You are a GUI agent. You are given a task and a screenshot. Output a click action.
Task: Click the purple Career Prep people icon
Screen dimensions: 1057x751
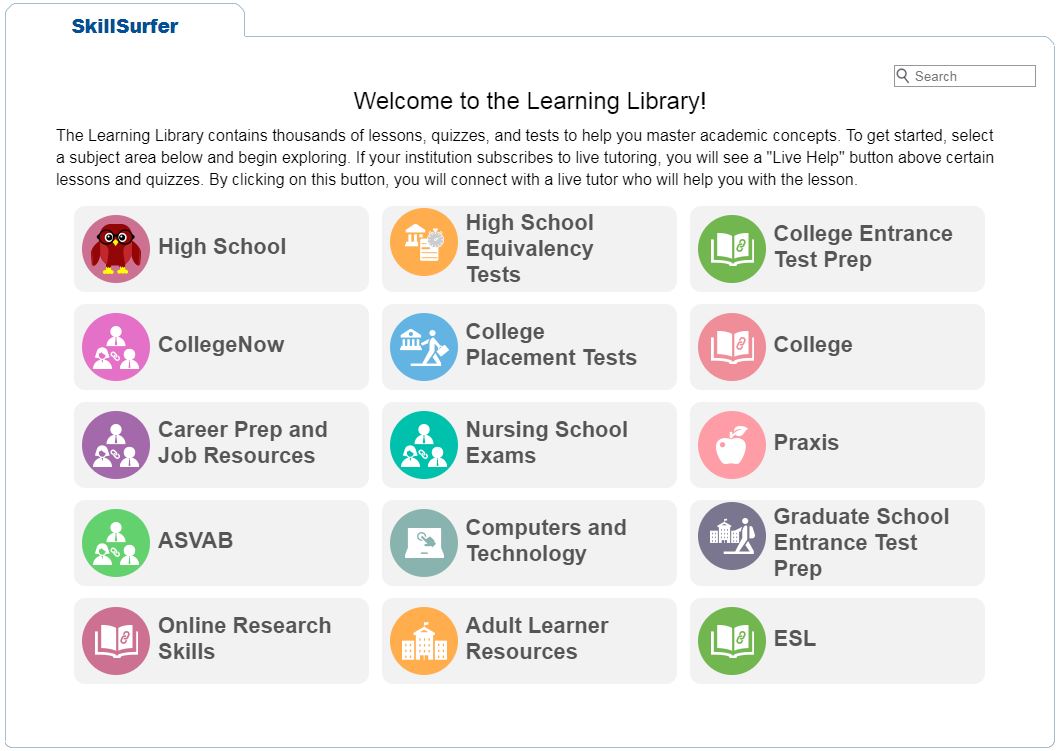(x=116, y=445)
